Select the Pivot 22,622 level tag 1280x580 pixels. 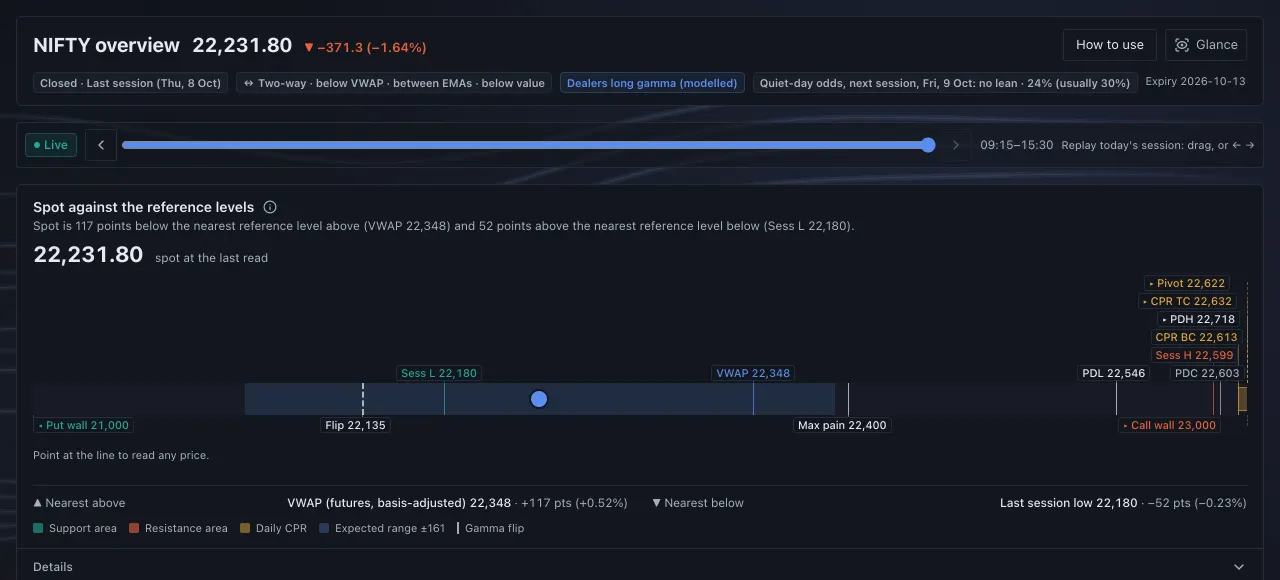point(1186,283)
